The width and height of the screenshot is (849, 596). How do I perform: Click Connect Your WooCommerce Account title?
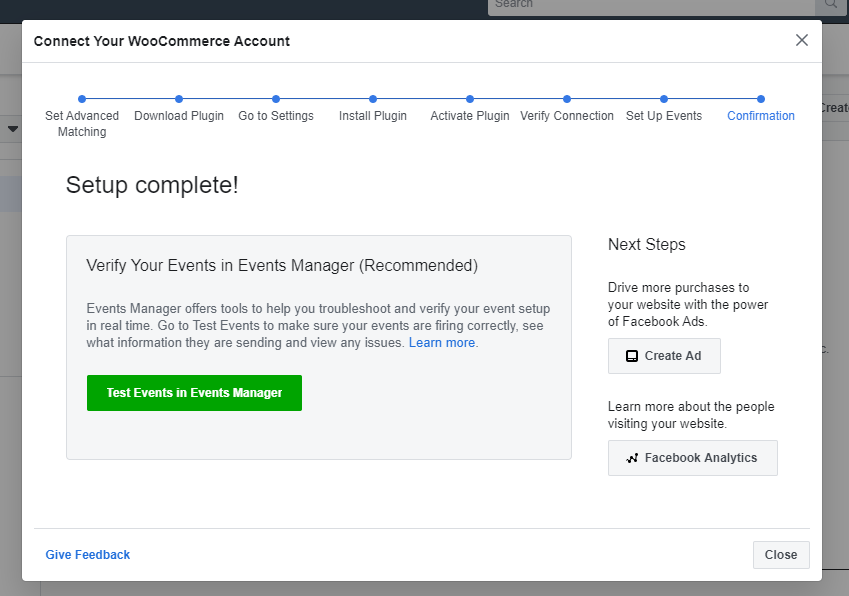point(162,41)
